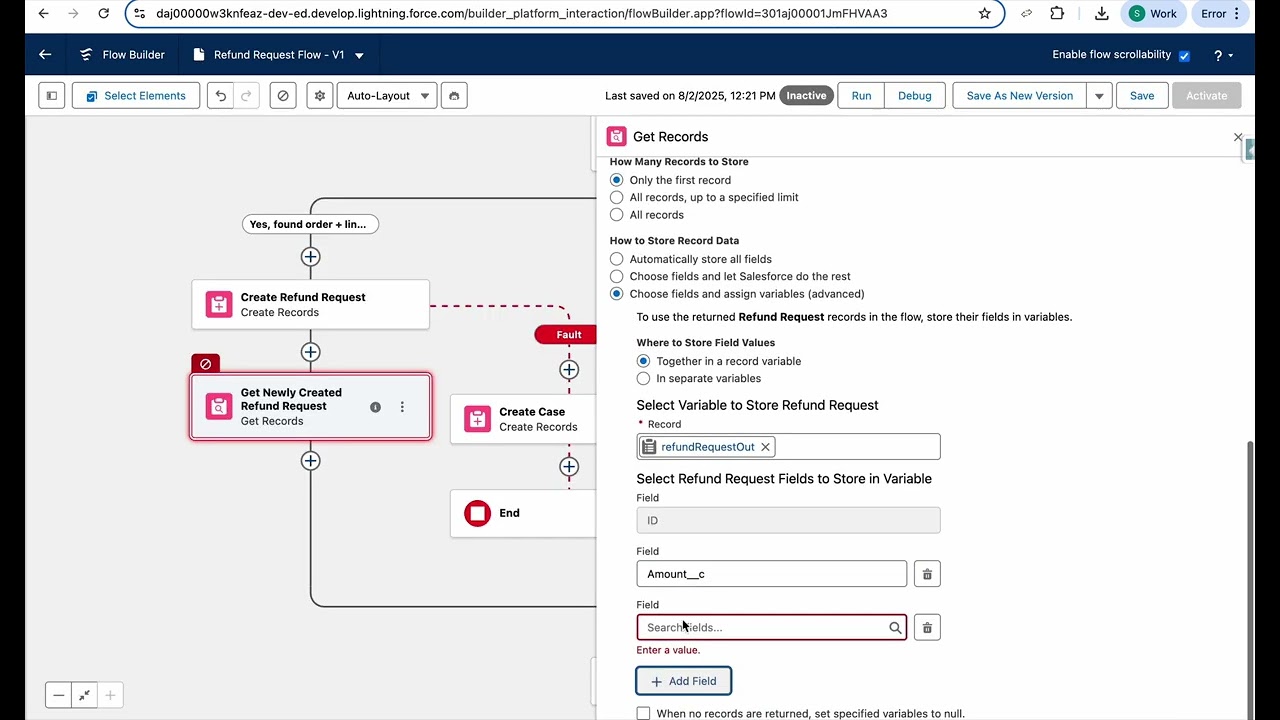This screenshot has width=1280, height=720.
Task: Click the Fault connector label
Action: click(567, 335)
